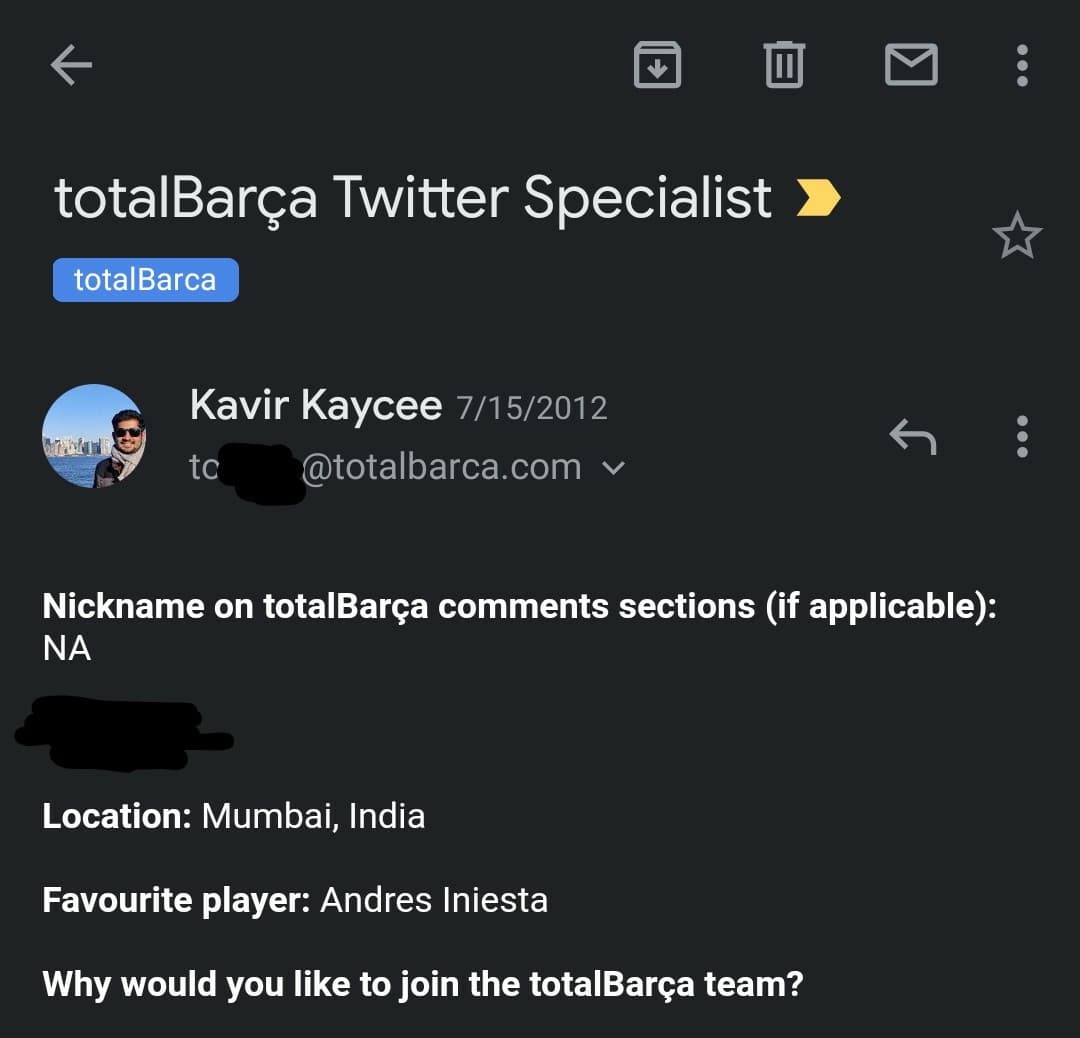The height and width of the screenshot is (1038, 1080).
Task: Tap the 'Why would you like to join' question
Action: click(422, 984)
